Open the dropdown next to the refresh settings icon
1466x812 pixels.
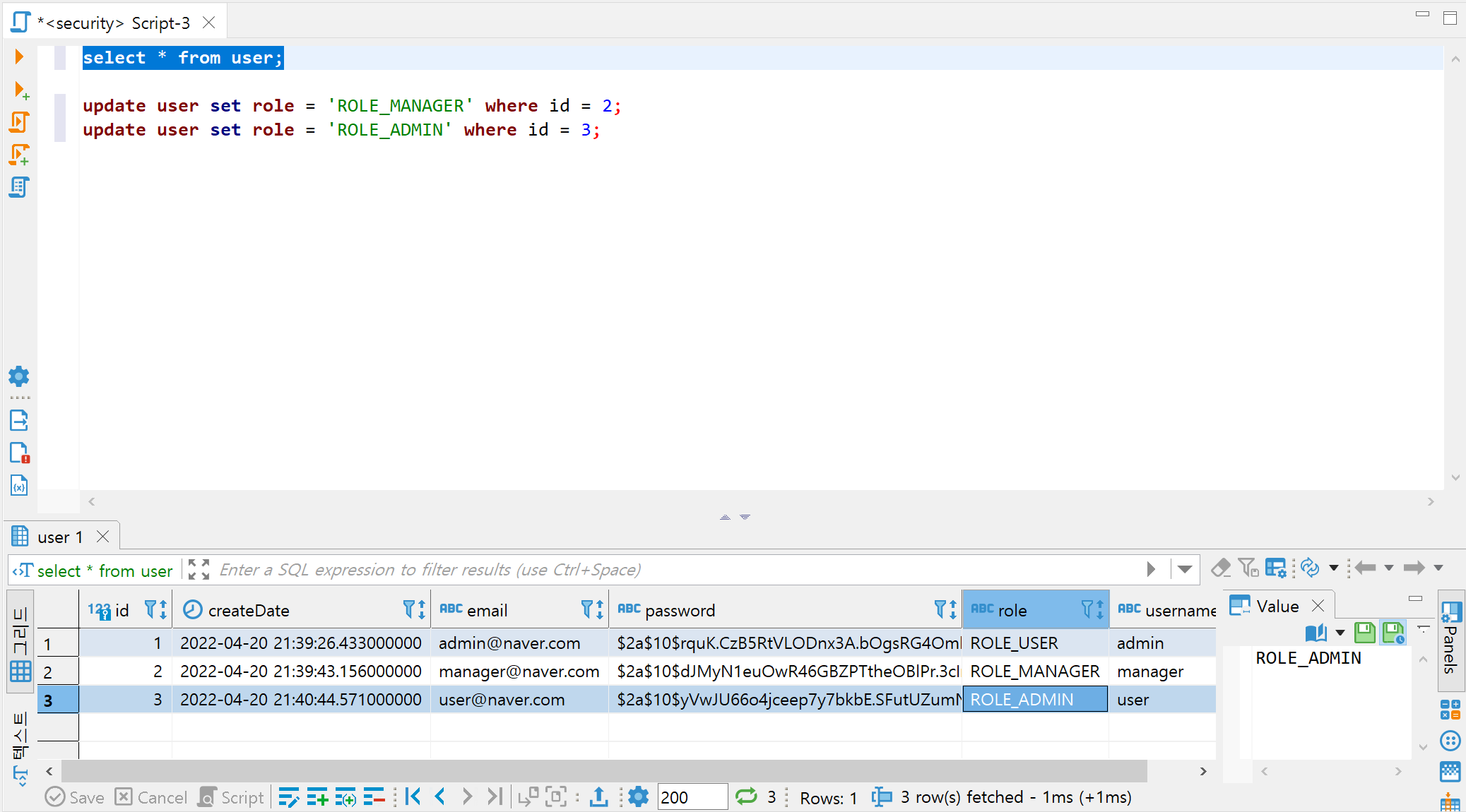pos(1334,568)
